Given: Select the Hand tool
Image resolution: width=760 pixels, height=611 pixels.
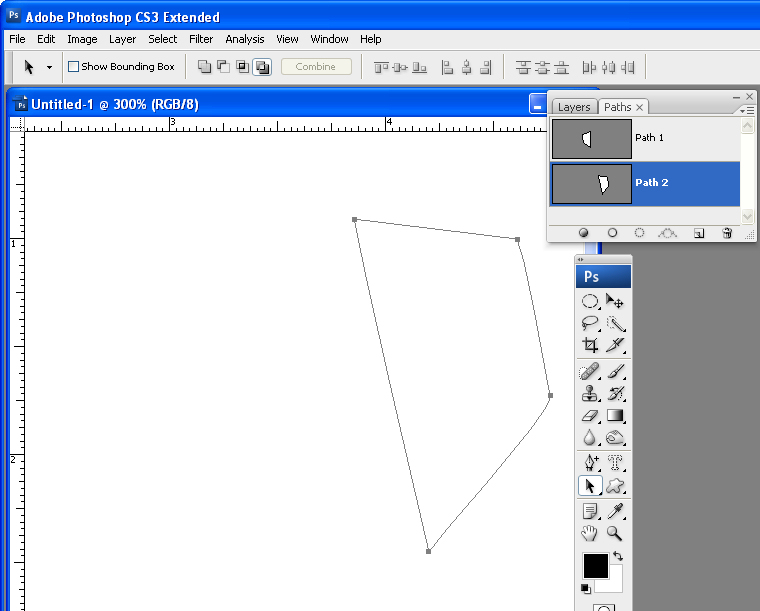Looking at the screenshot, I should (590, 533).
